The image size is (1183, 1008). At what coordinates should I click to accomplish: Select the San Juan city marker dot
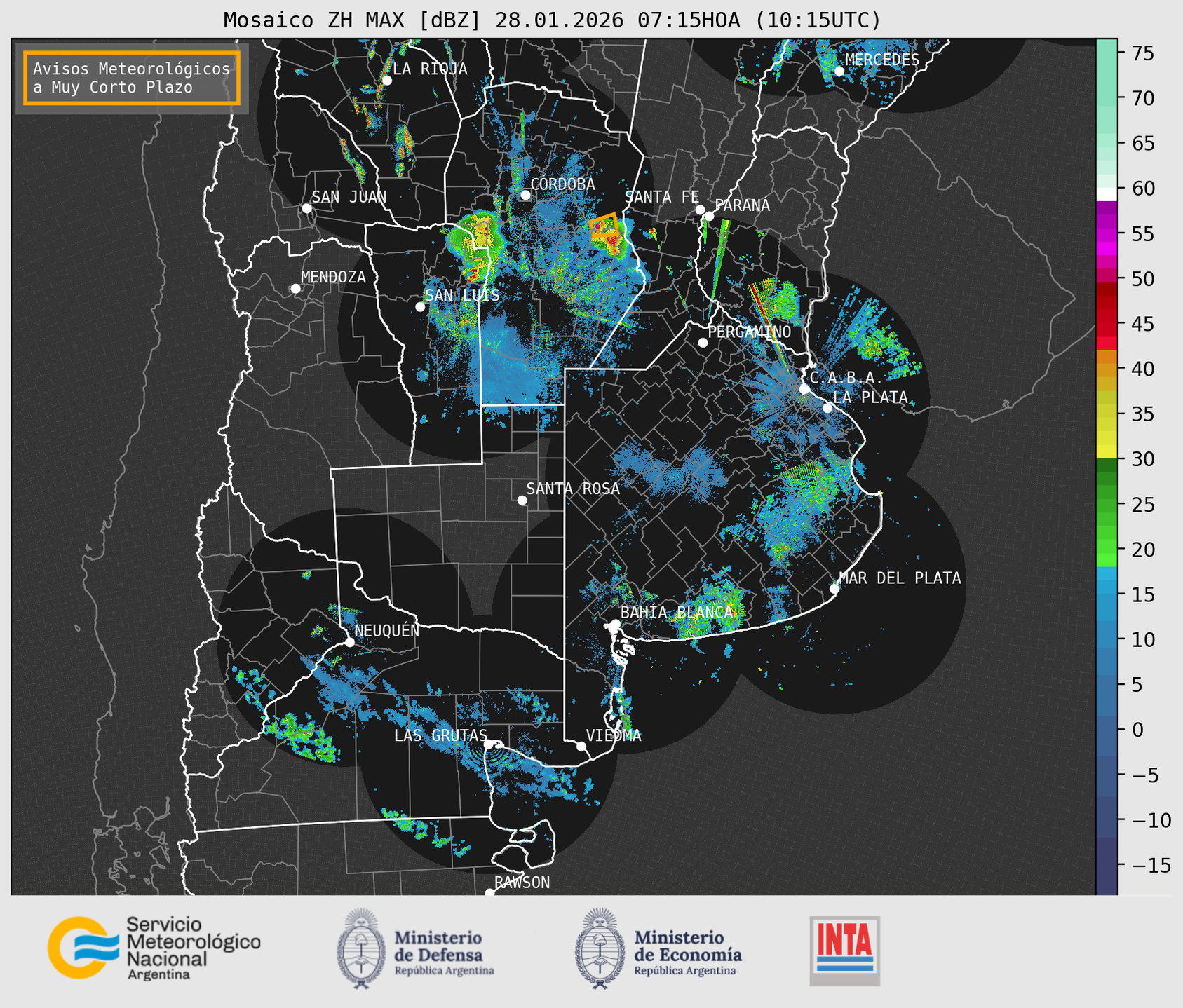click(306, 208)
